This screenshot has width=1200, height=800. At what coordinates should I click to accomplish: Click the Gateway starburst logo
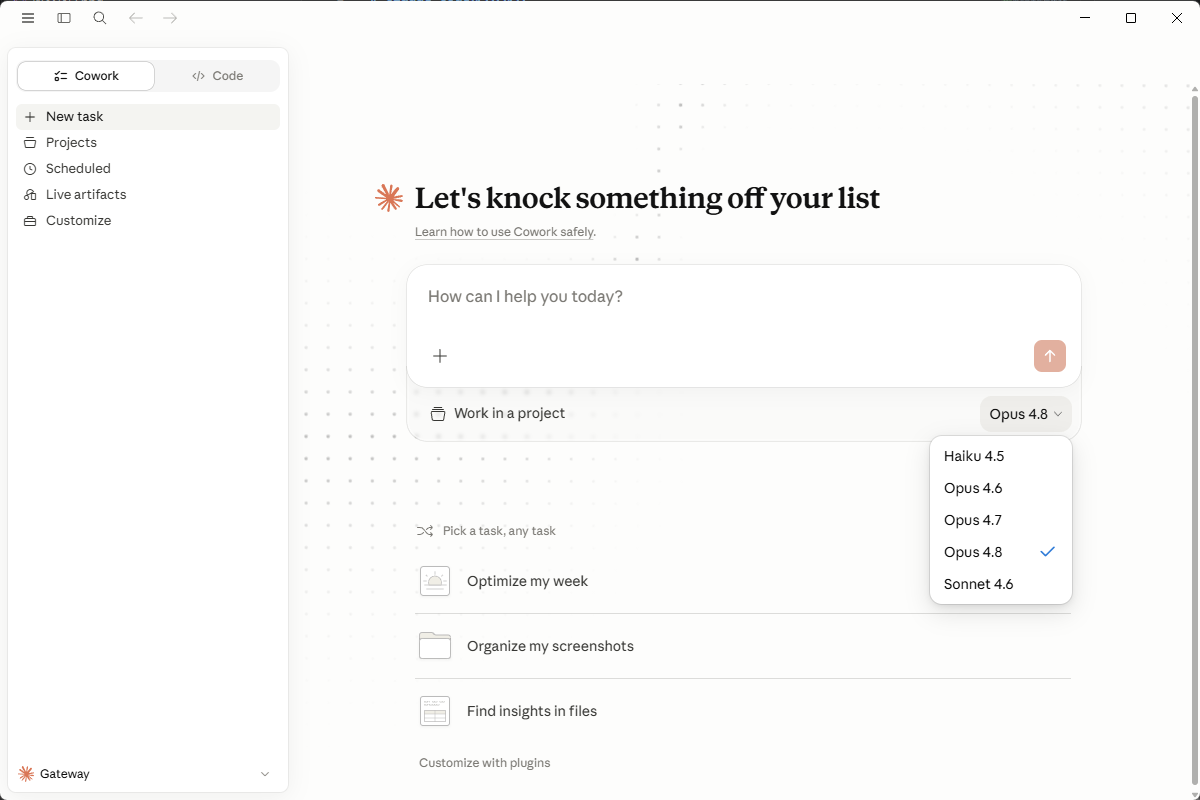27,774
